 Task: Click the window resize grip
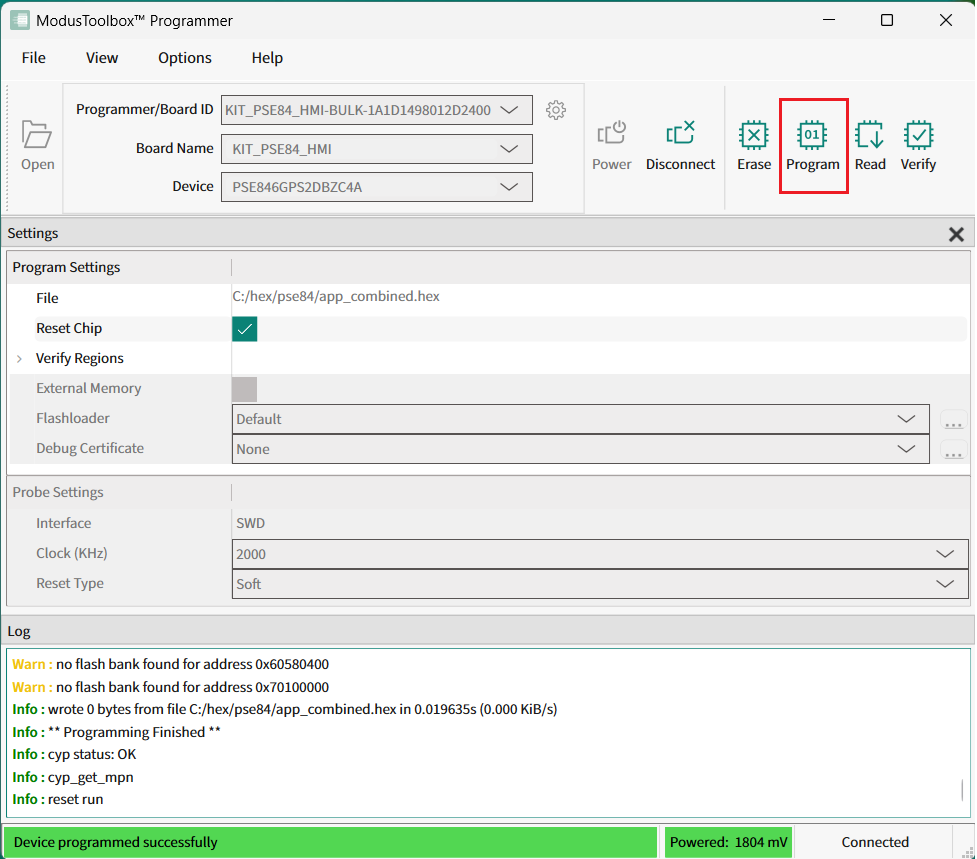click(x=968, y=852)
